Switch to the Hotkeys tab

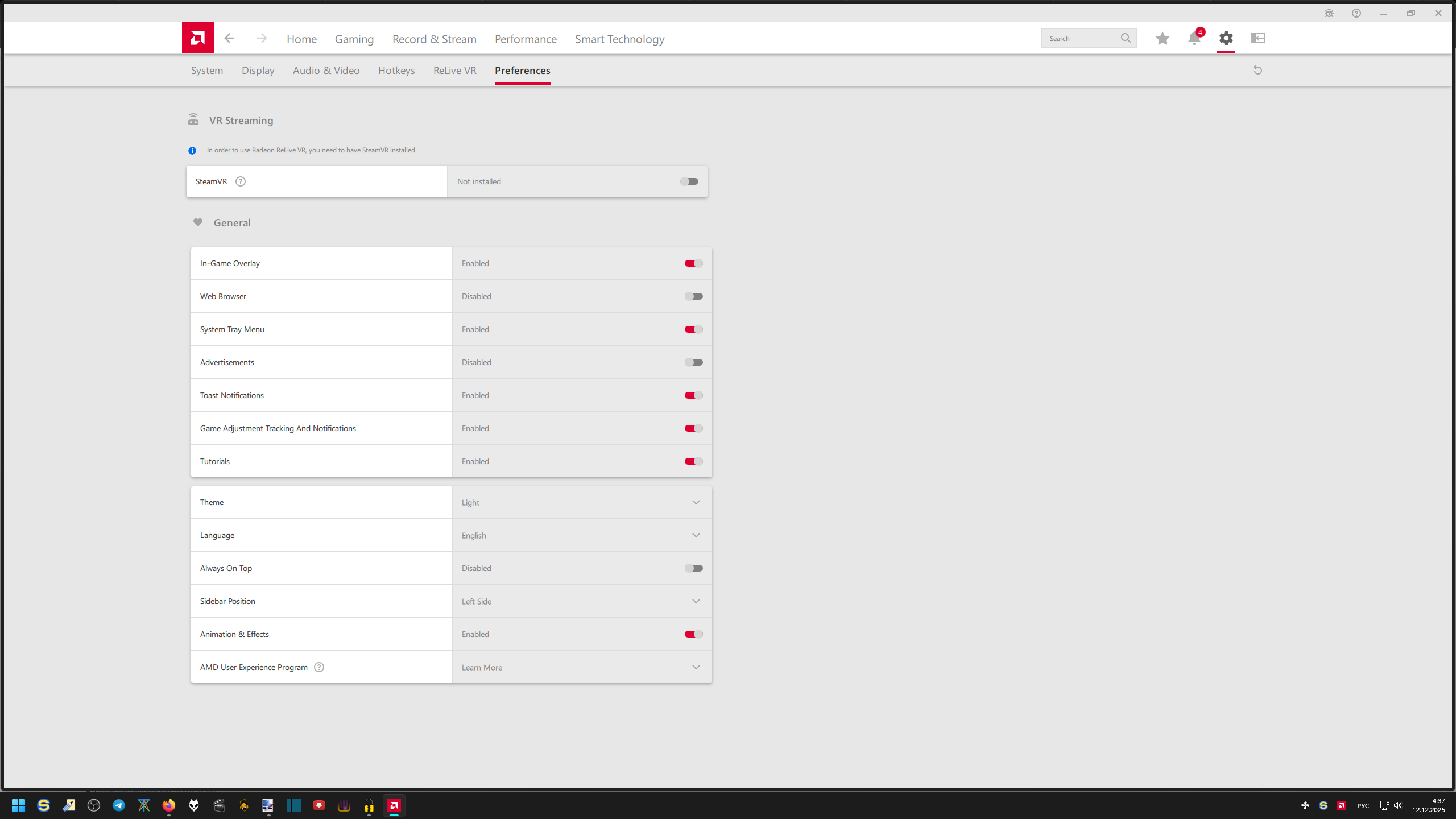click(396, 70)
